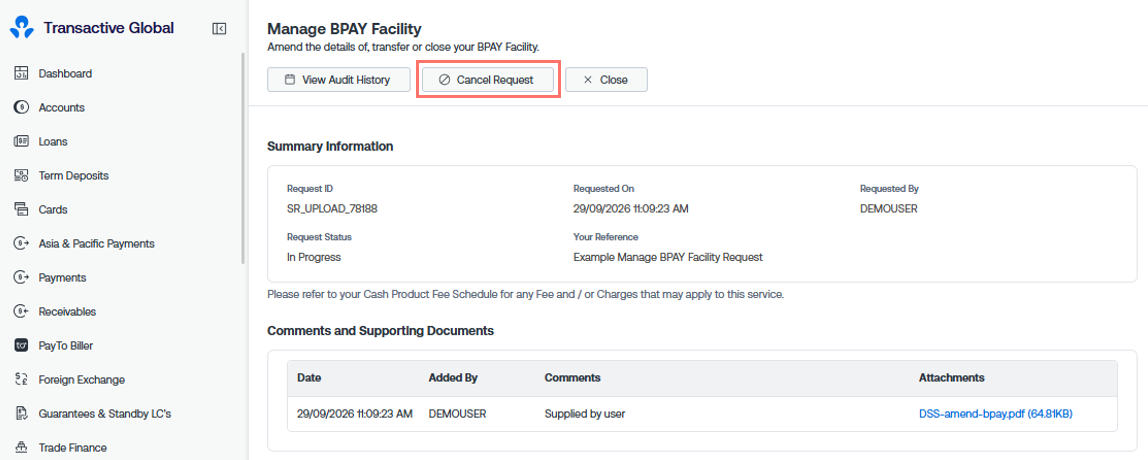Screen dimensions: 1148x460
Task: Click the Foreign Exchange icon in the sidebar
Action: (x=21, y=379)
